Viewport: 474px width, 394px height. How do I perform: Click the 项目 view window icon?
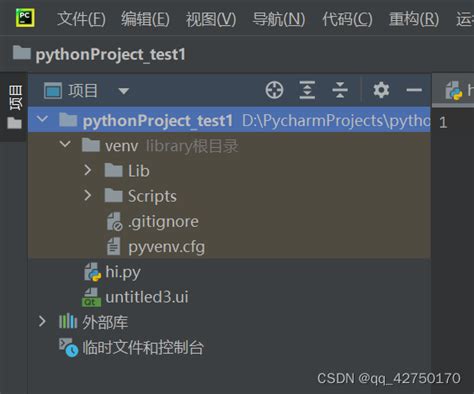coord(53,90)
